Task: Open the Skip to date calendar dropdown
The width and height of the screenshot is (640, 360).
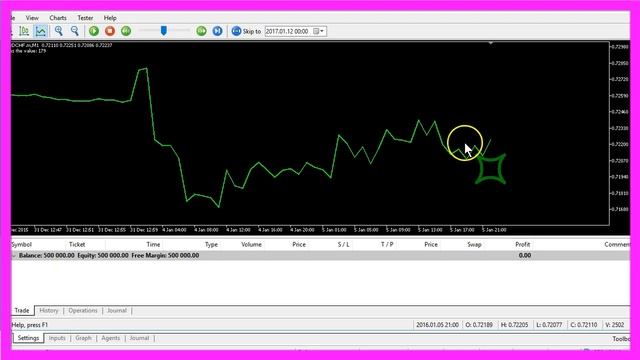Action: coord(319,31)
